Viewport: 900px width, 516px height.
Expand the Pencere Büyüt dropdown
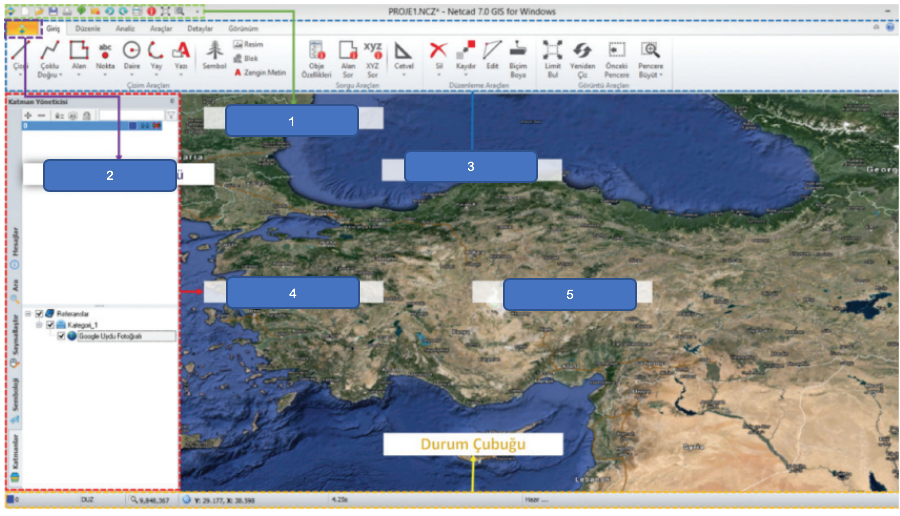[x=660, y=74]
